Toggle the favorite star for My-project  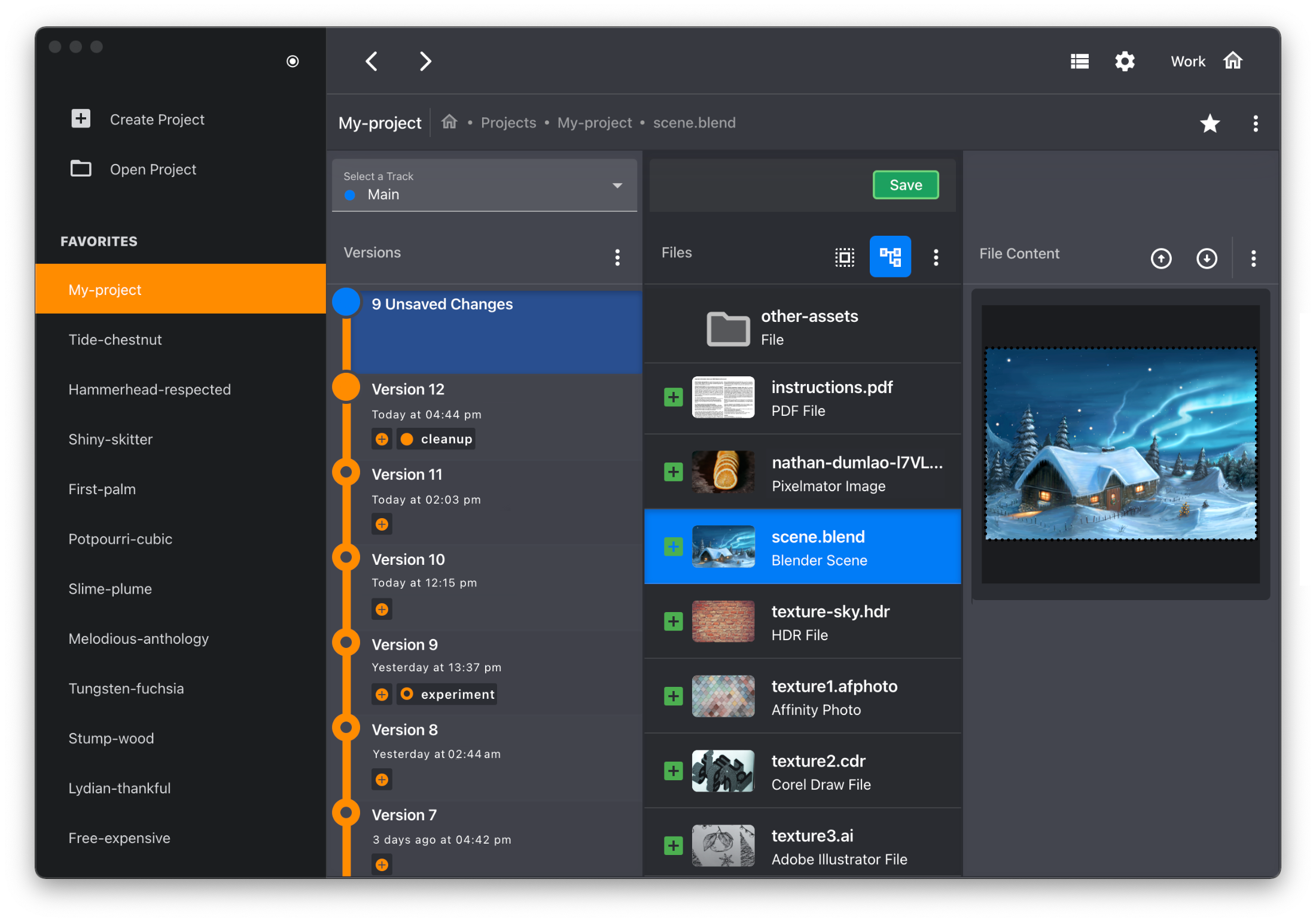(1210, 123)
